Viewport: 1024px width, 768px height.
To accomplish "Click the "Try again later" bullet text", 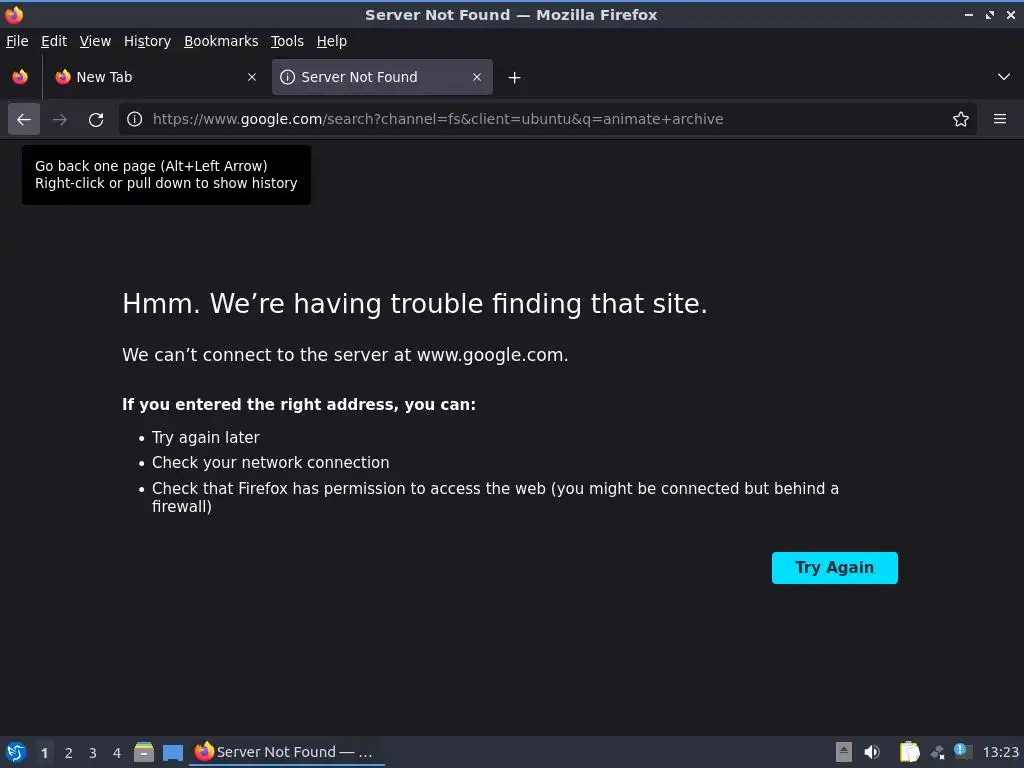I will pyautogui.click(x=206, y=438).
